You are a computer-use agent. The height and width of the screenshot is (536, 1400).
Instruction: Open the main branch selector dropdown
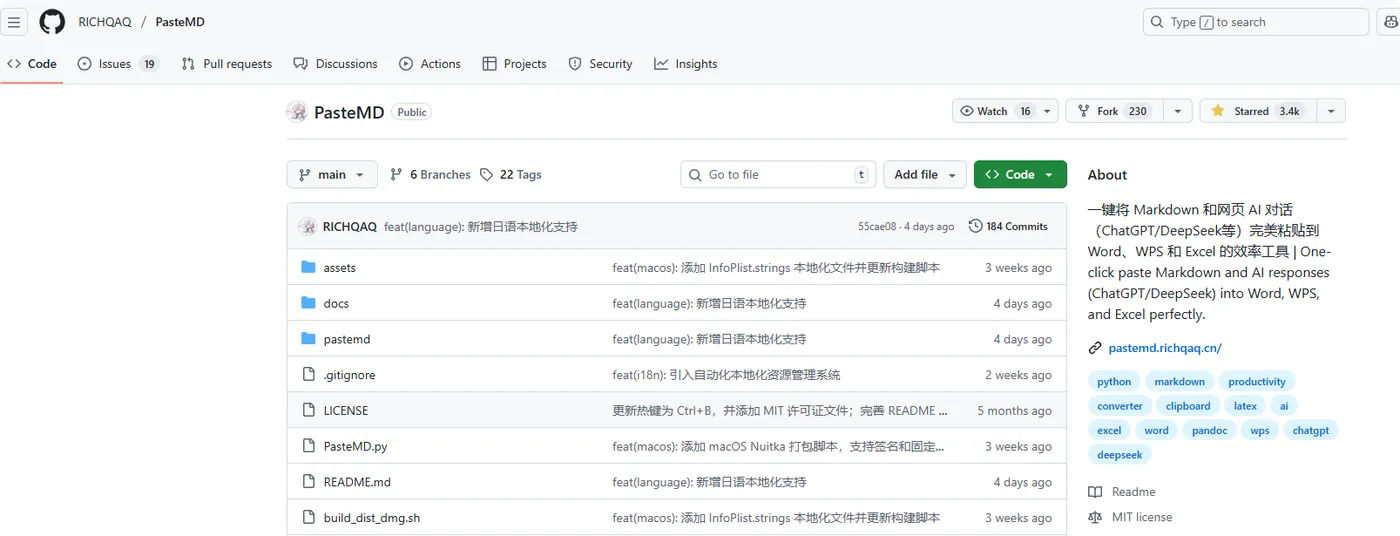(332, 174)
